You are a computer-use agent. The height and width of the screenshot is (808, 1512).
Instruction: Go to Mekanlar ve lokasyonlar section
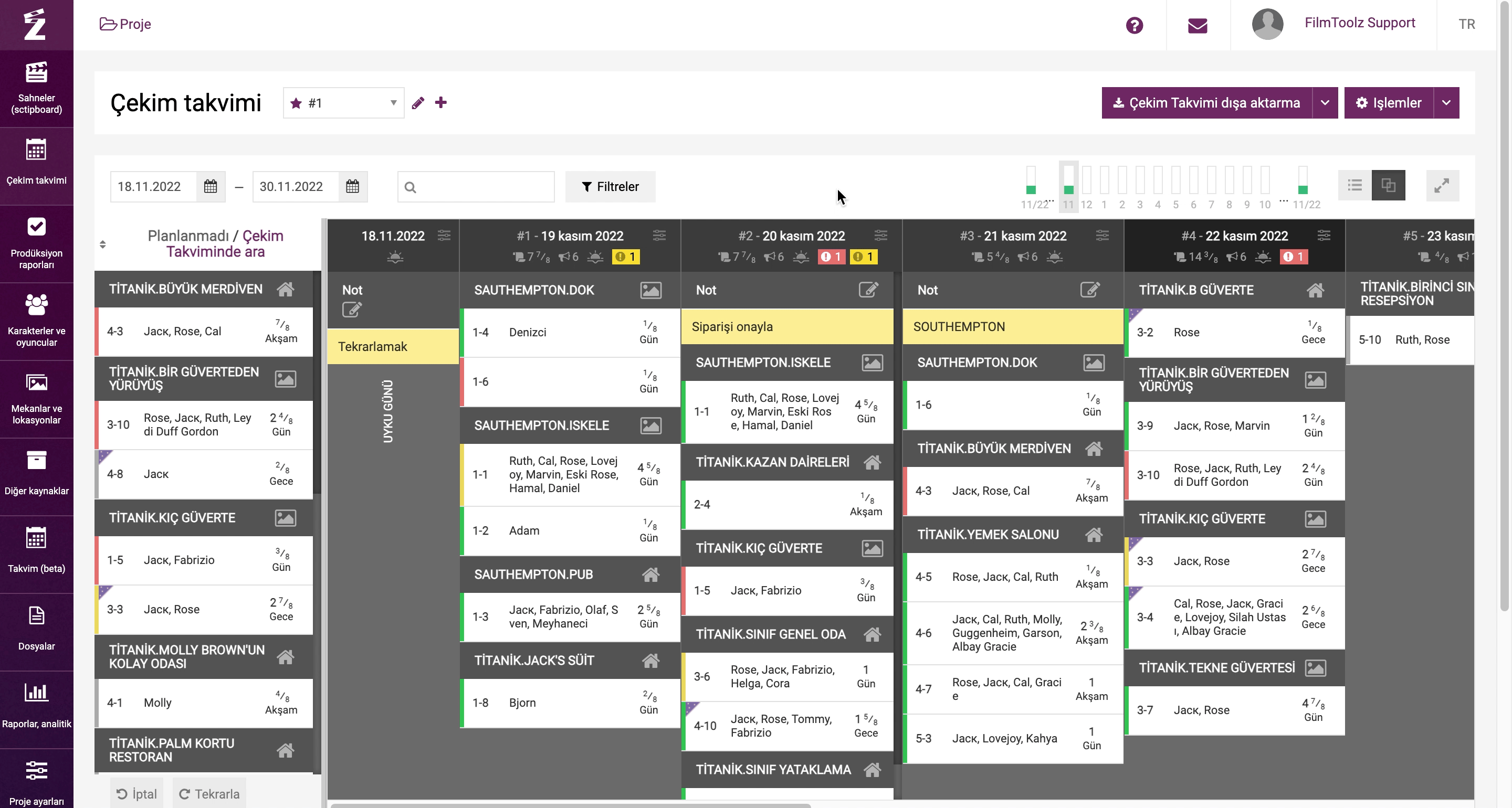click(36, 399)
